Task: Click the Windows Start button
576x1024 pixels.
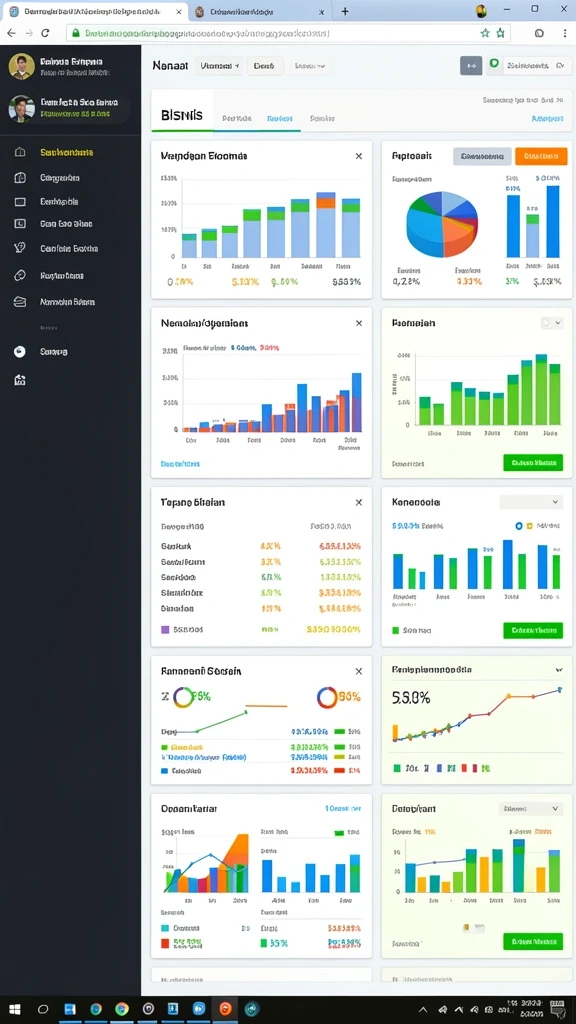Action: tap(14, 1009)
